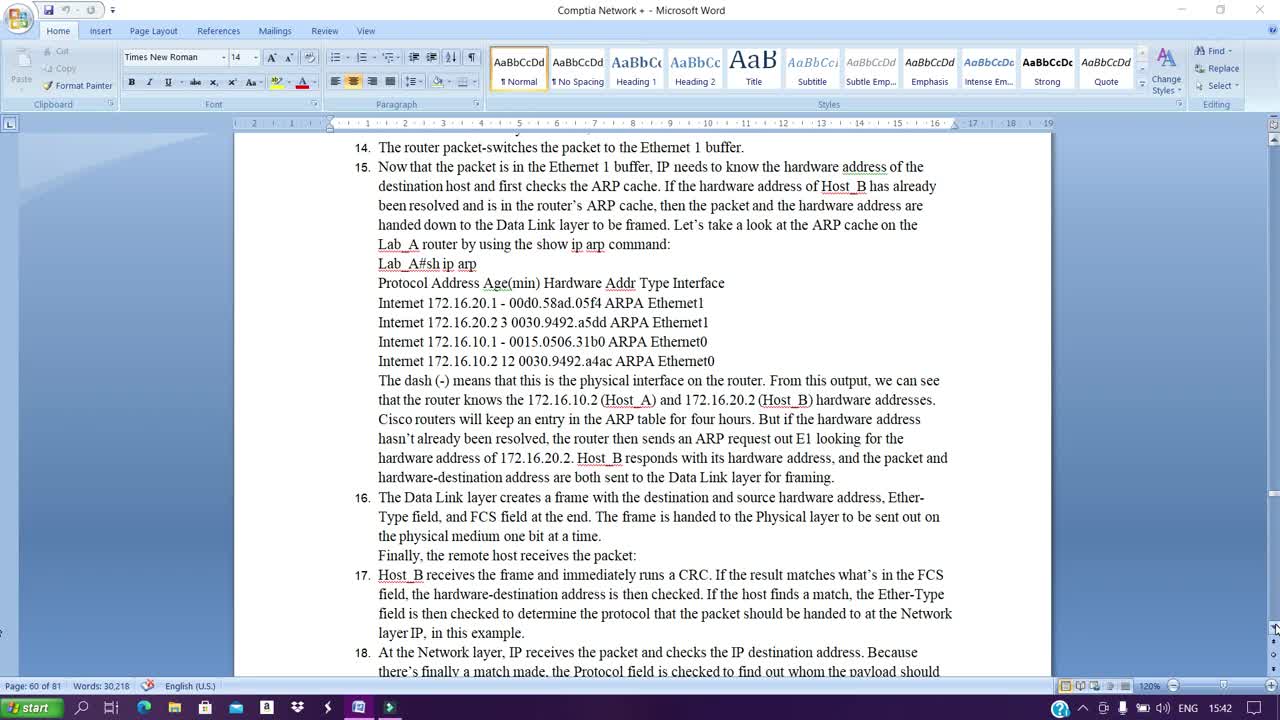Decrease paragraph indent

point(414,58)
